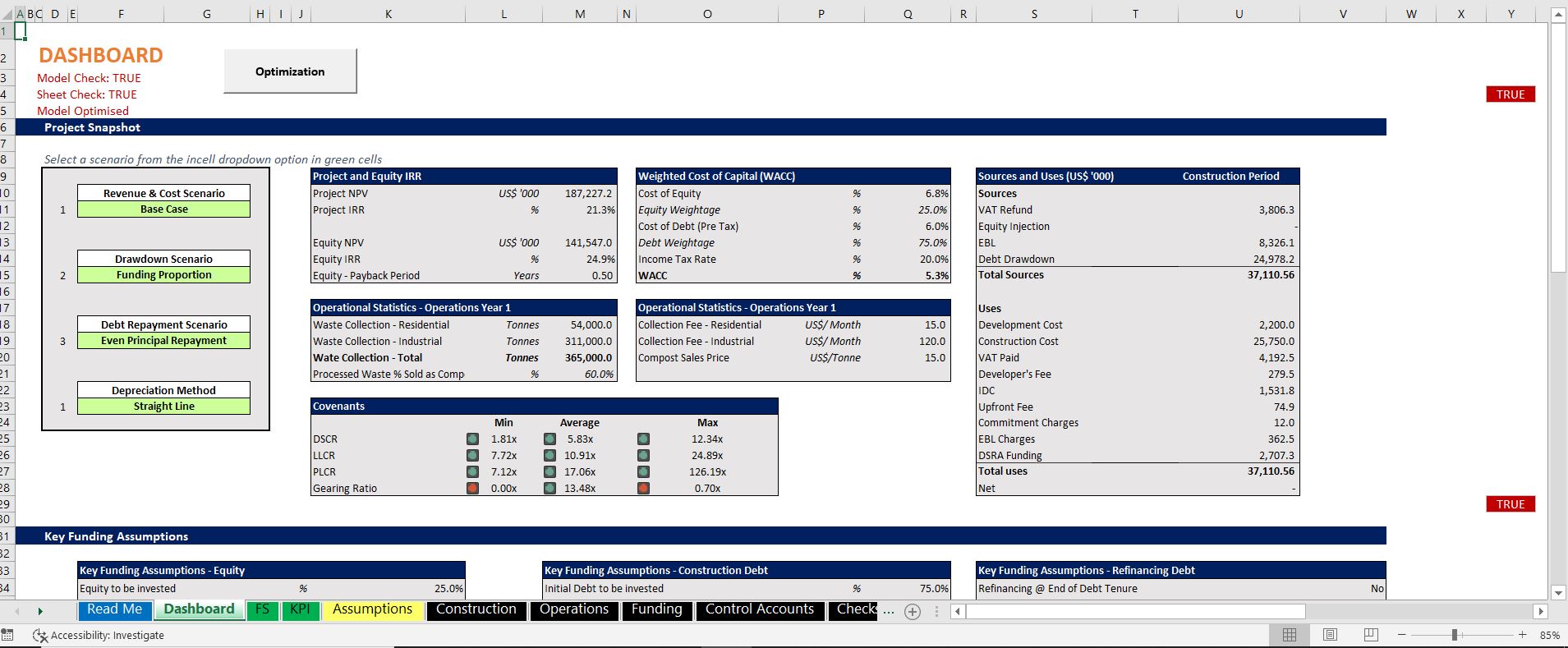Click DSCR Min traffic light indicator

point(472,439)
